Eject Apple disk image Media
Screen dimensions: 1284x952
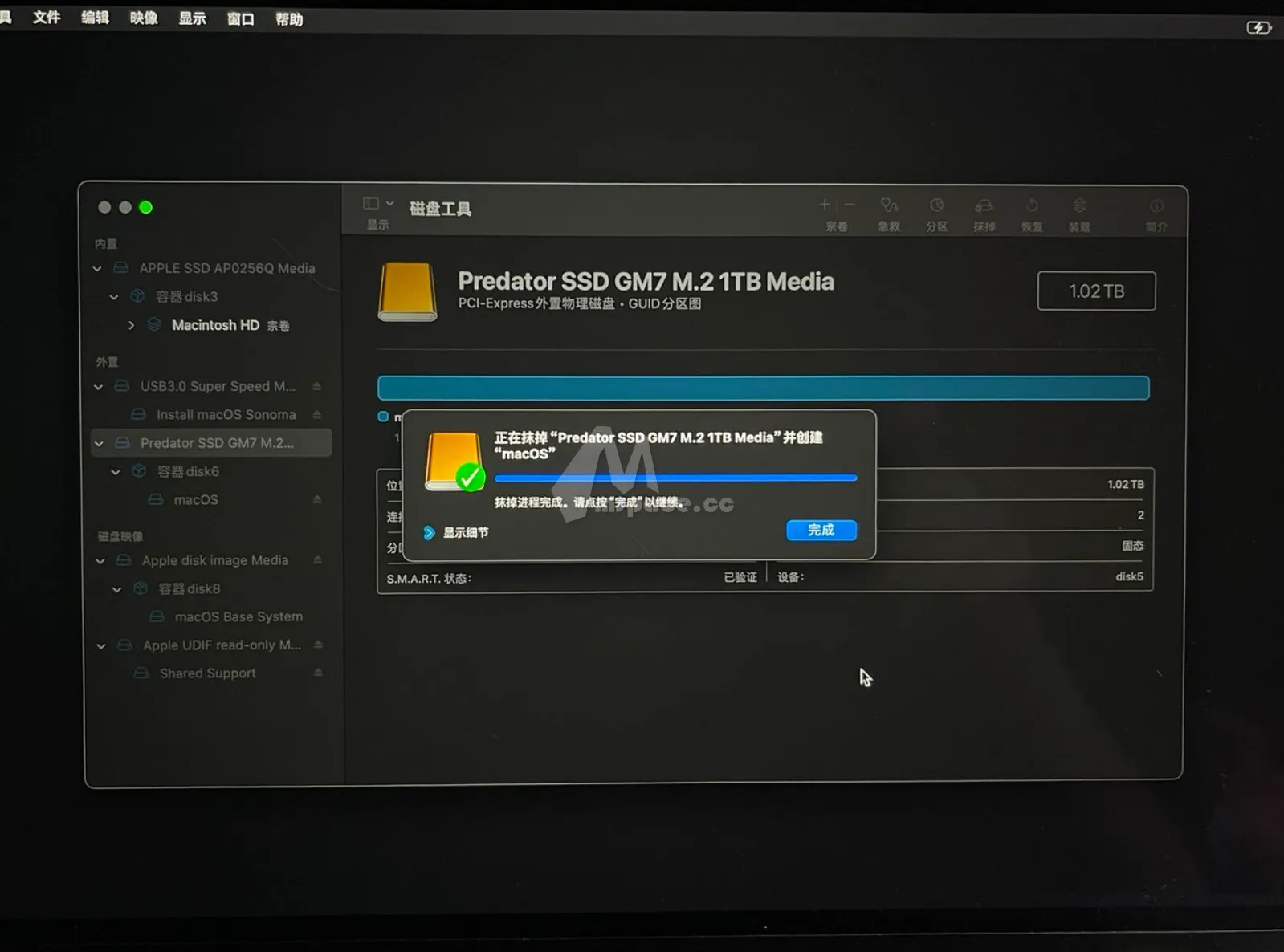tap(318, 560)
